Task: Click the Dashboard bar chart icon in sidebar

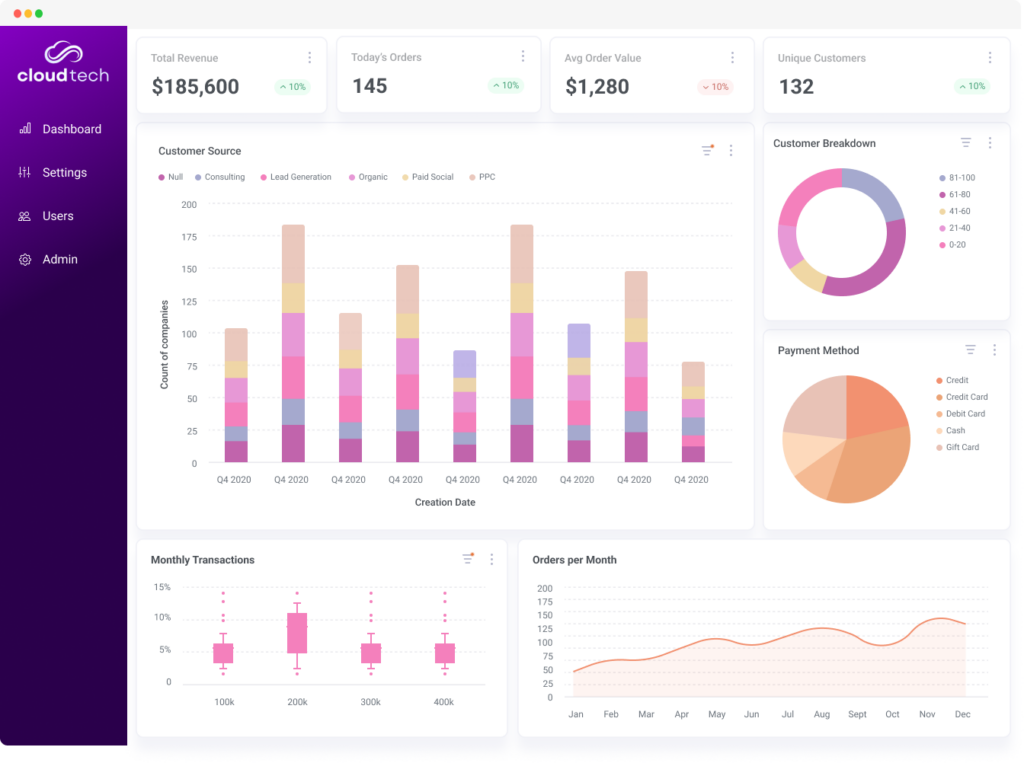Action: 25,129
